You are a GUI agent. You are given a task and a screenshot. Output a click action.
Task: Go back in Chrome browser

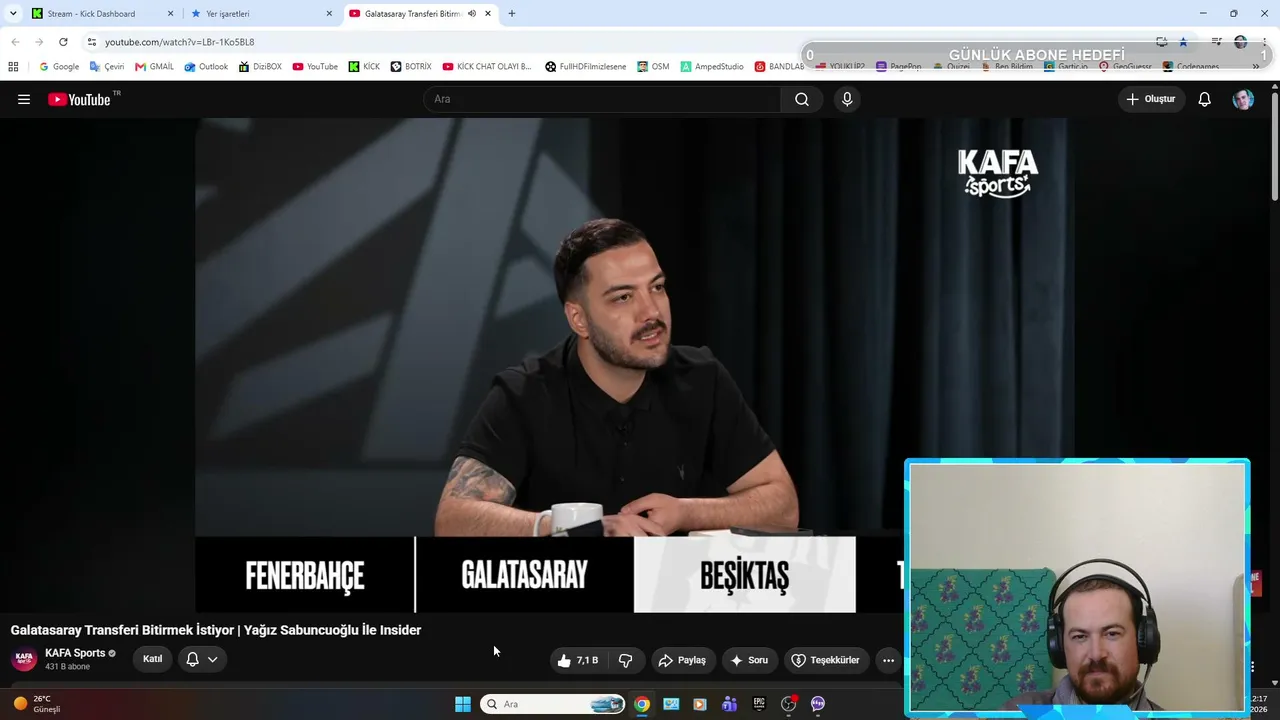pos(15,42)
